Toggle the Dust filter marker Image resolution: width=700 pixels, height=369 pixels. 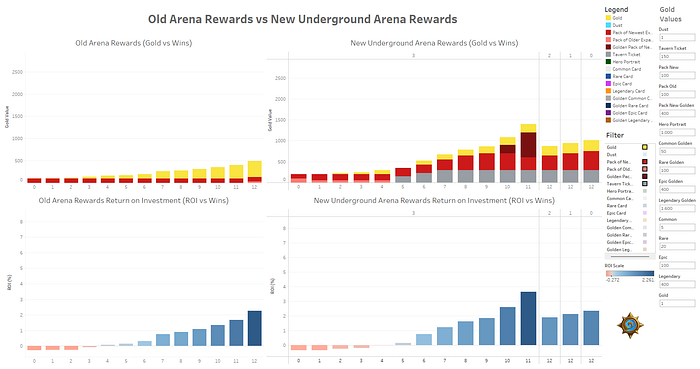click(x=645, y=154)
